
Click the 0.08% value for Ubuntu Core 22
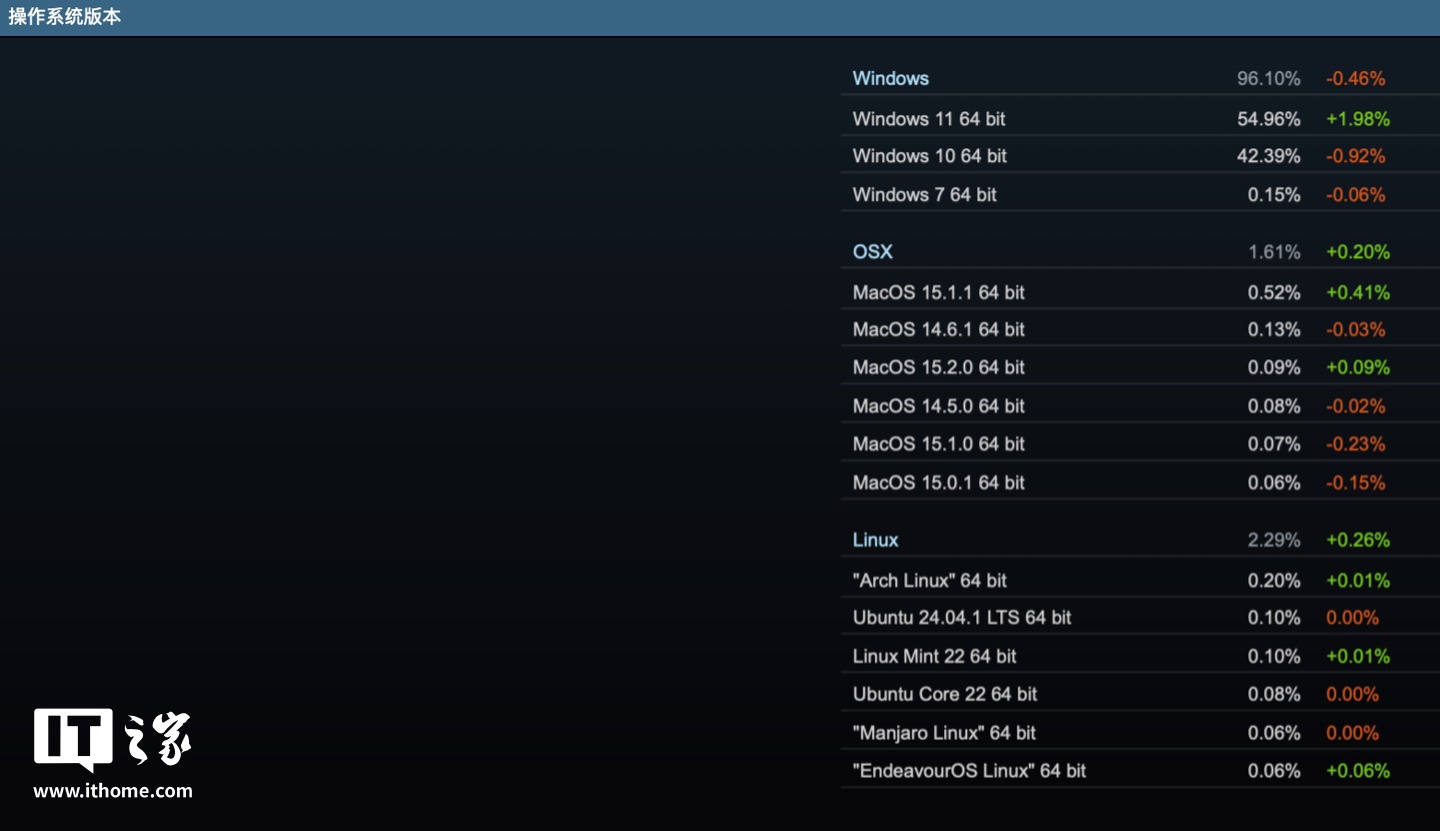click(x=1274, y=694)
